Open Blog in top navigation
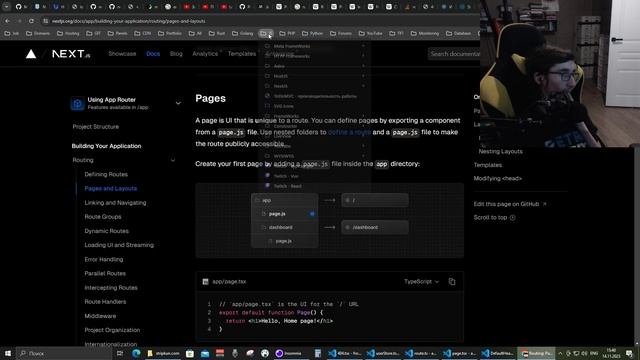This screenshot has height=360, width=640. (x=176, y=54)
